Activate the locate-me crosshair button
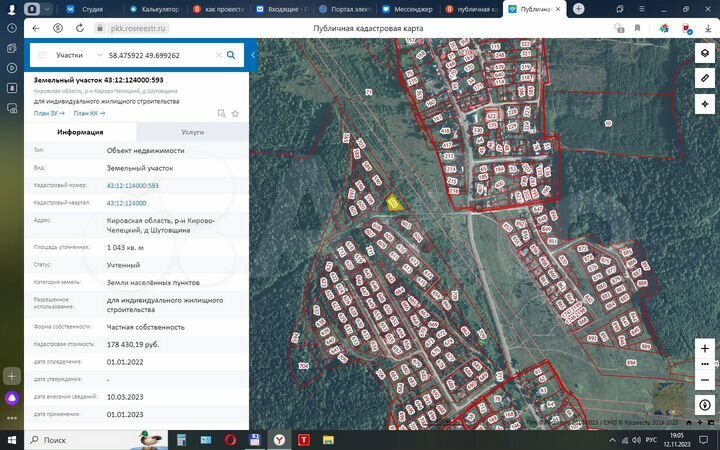The height and width of the screenshot is (450, 720). point(705,103)
